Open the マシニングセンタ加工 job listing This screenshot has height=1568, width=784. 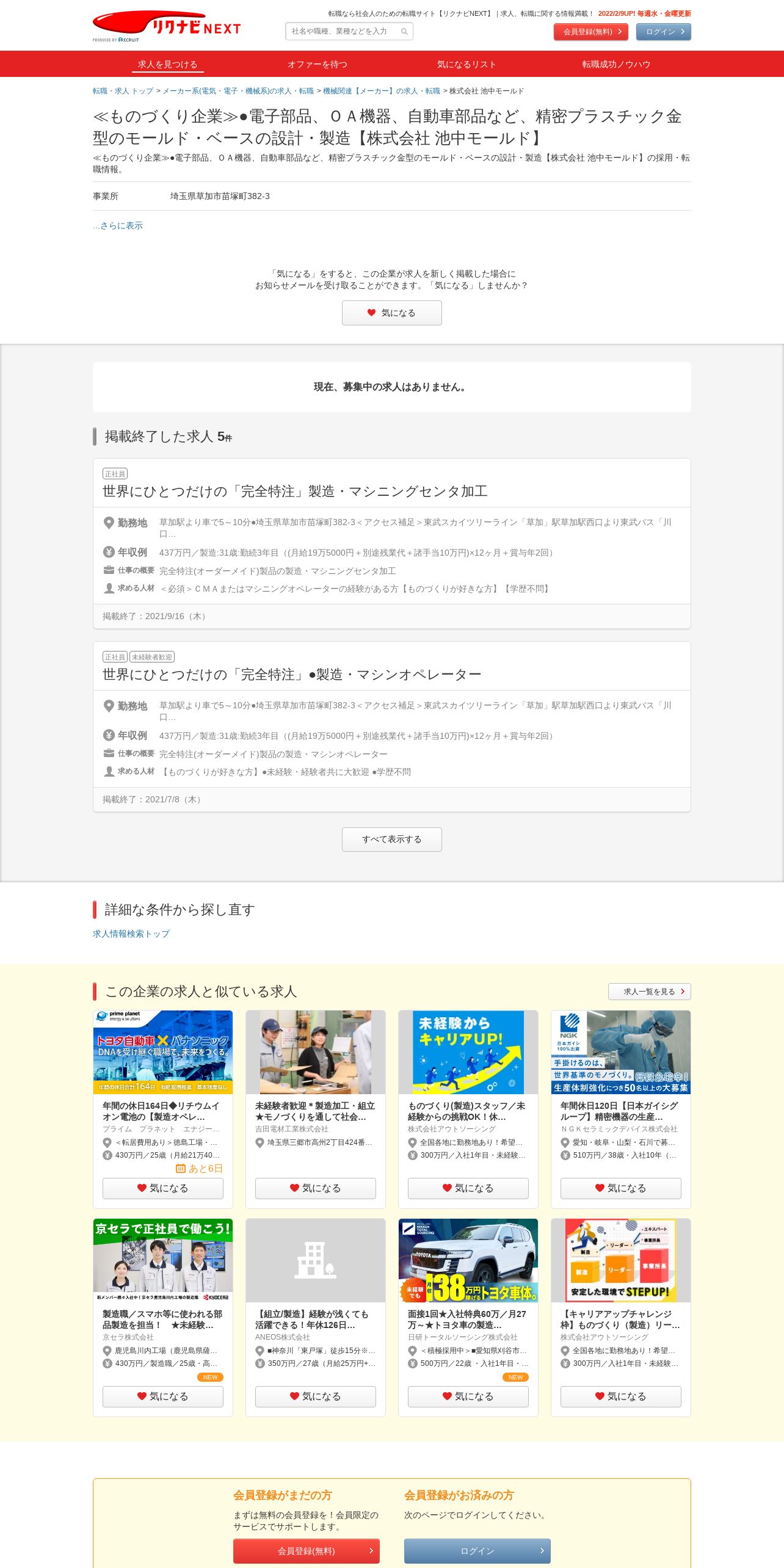click(x=295, y=492)
